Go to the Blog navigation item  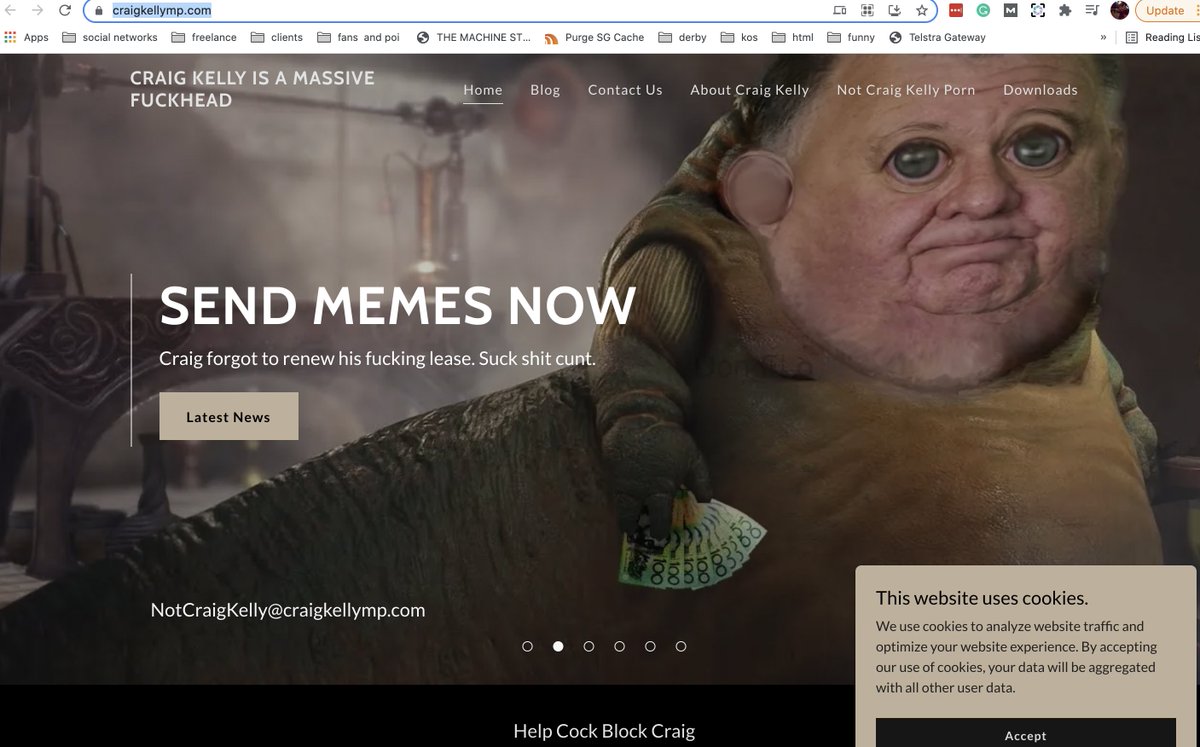(x=545, y=89)
